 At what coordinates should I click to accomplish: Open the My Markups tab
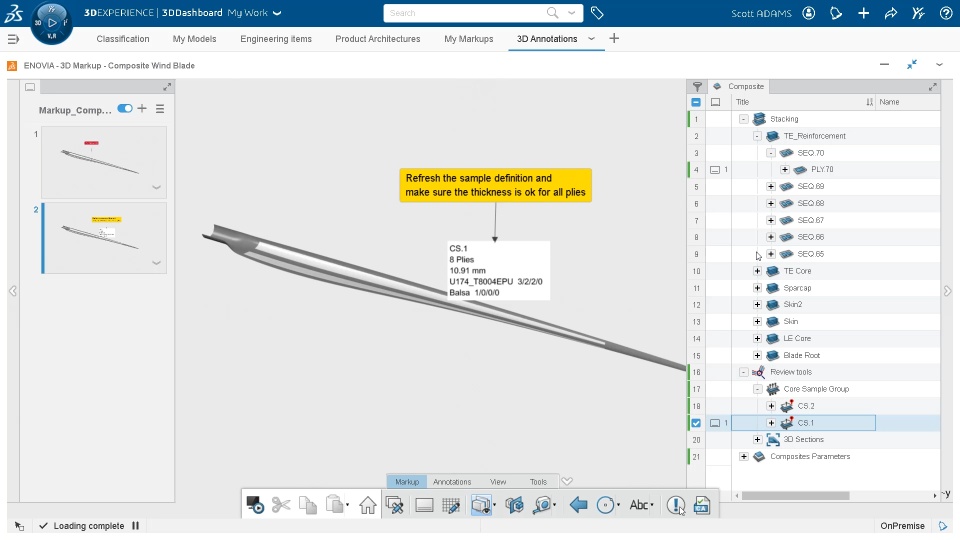point(468,39)
